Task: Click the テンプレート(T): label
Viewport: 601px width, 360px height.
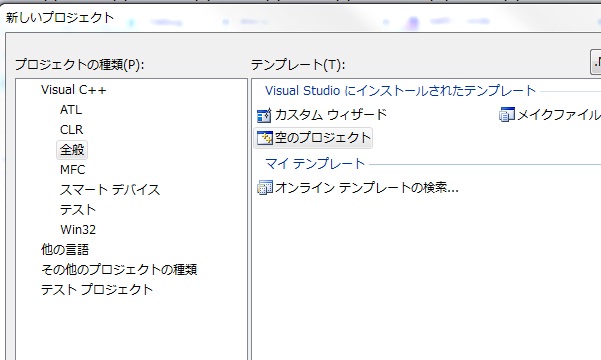Action: (x=298, y=64)
